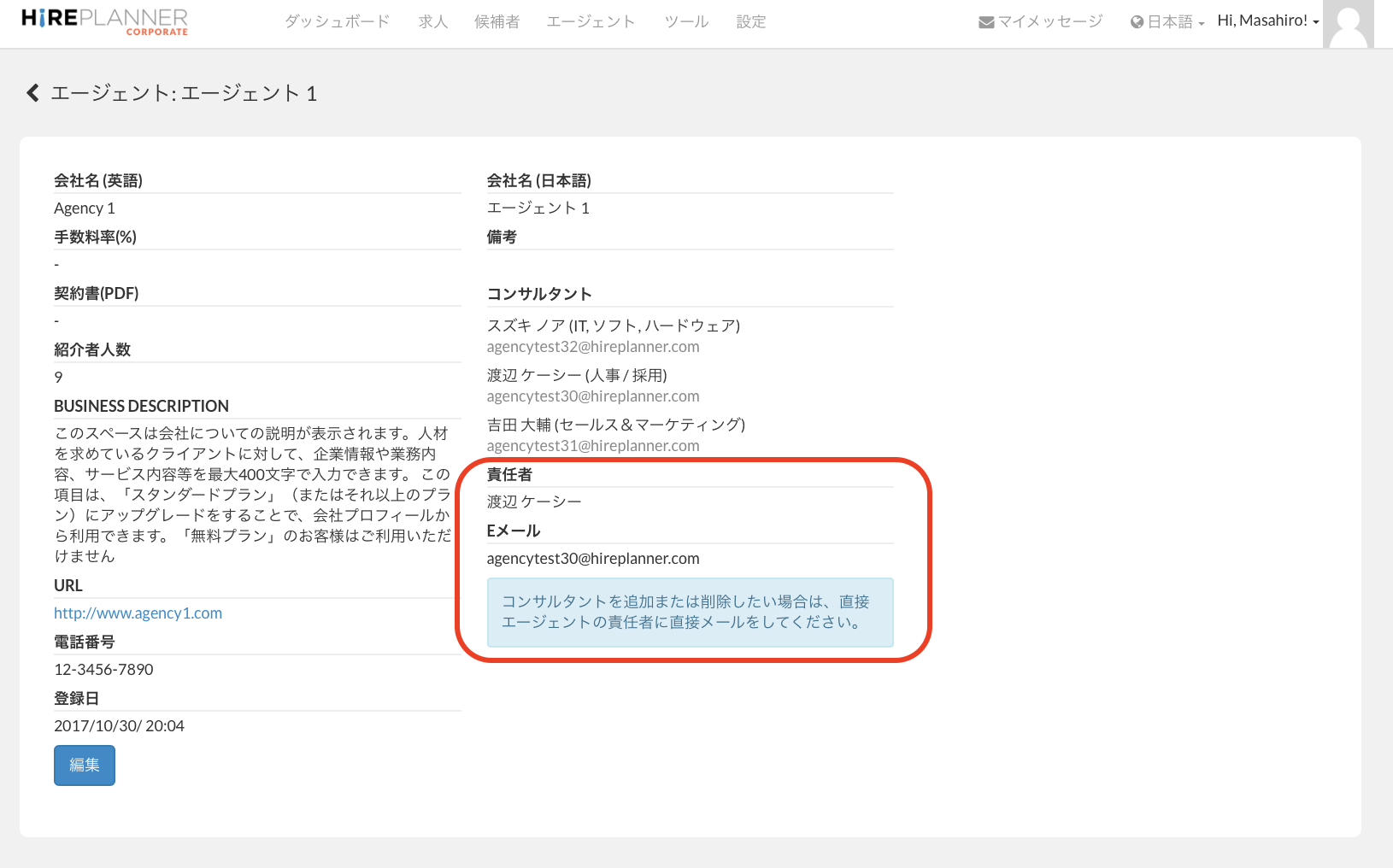Select the 候補者 menu item
The image size is (1393, 868).
pos(497,21)
